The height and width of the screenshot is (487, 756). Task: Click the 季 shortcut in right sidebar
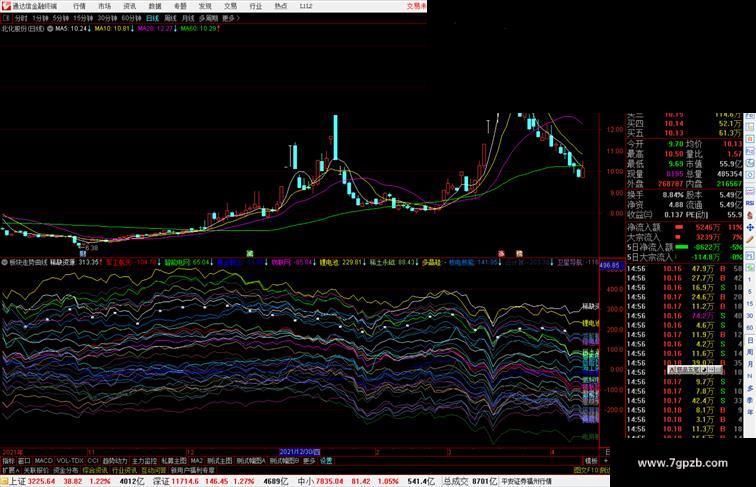pos(750,400)
